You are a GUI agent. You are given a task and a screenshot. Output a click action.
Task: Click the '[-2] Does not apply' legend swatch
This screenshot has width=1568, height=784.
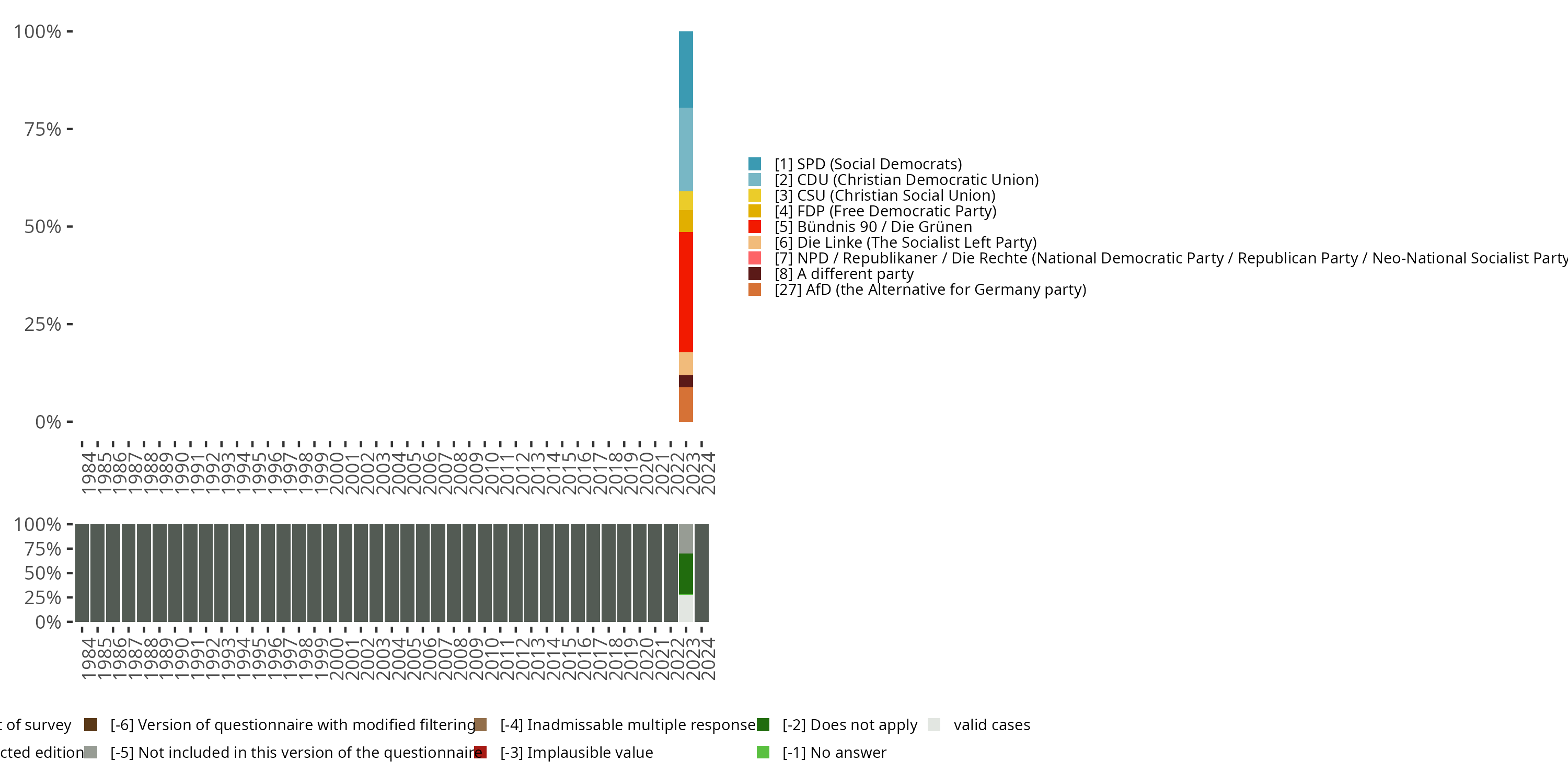[x=763, y=725]
